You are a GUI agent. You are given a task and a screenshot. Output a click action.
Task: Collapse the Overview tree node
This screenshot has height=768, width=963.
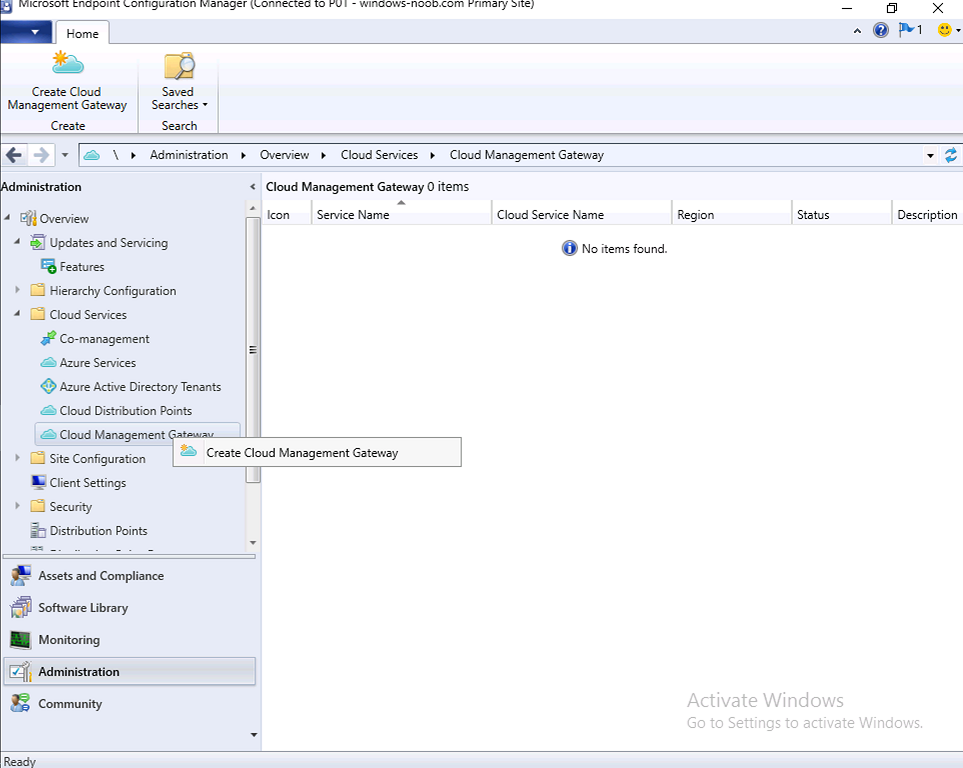click(7, 217)
